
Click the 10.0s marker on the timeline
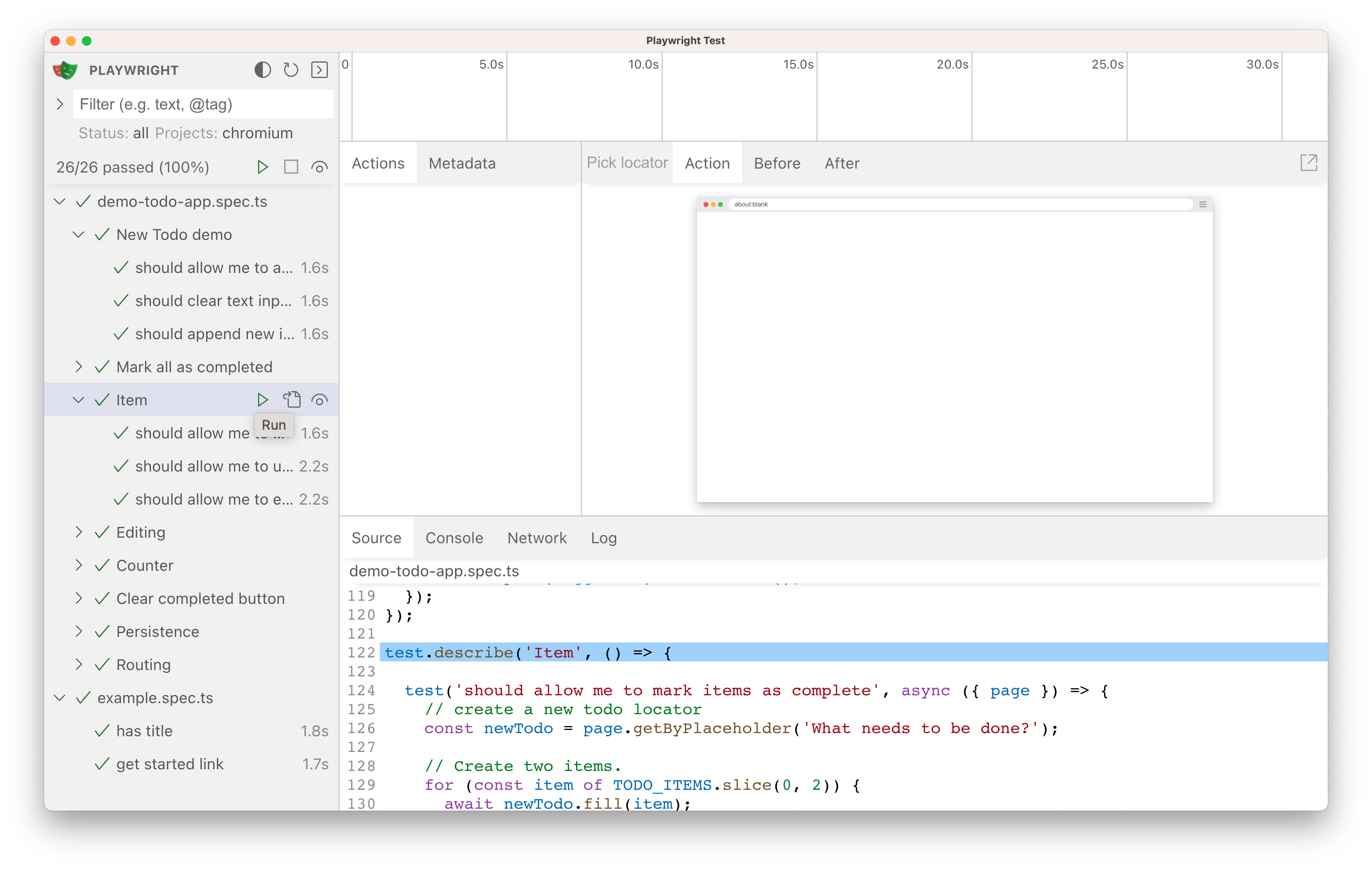click(643, 64)
